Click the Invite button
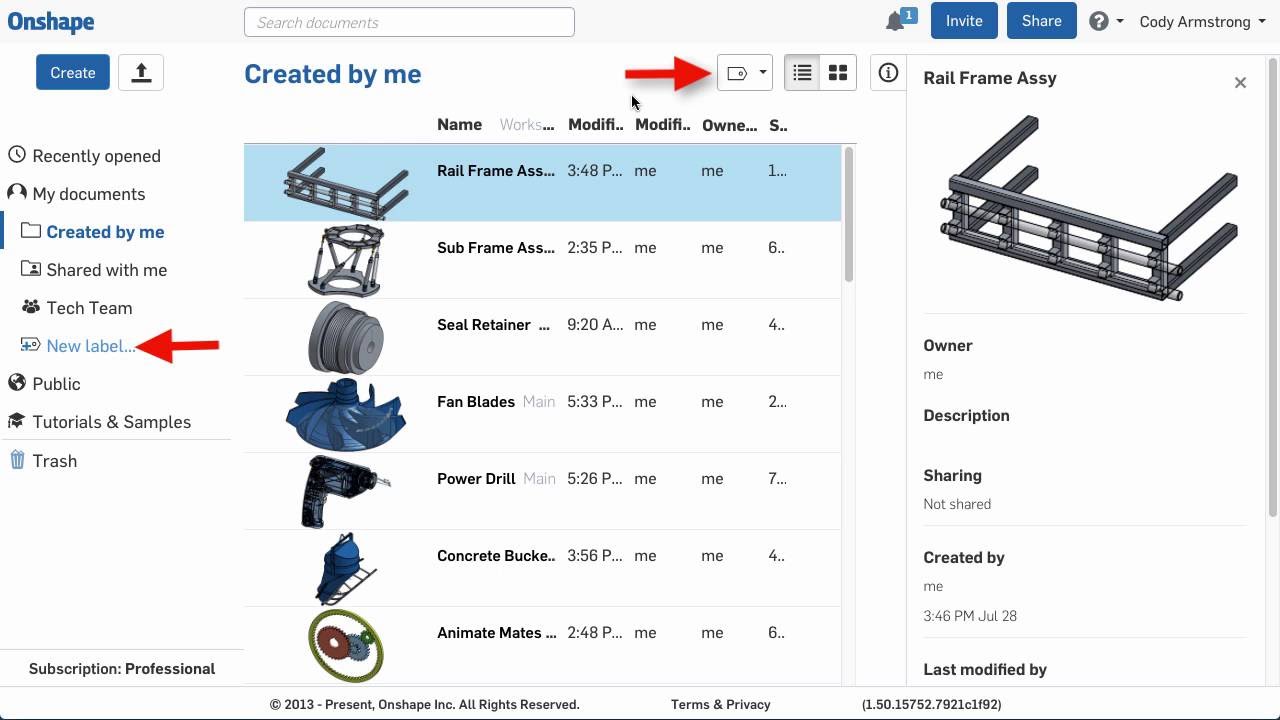1280x720 pixels. [x=964, y=21]
